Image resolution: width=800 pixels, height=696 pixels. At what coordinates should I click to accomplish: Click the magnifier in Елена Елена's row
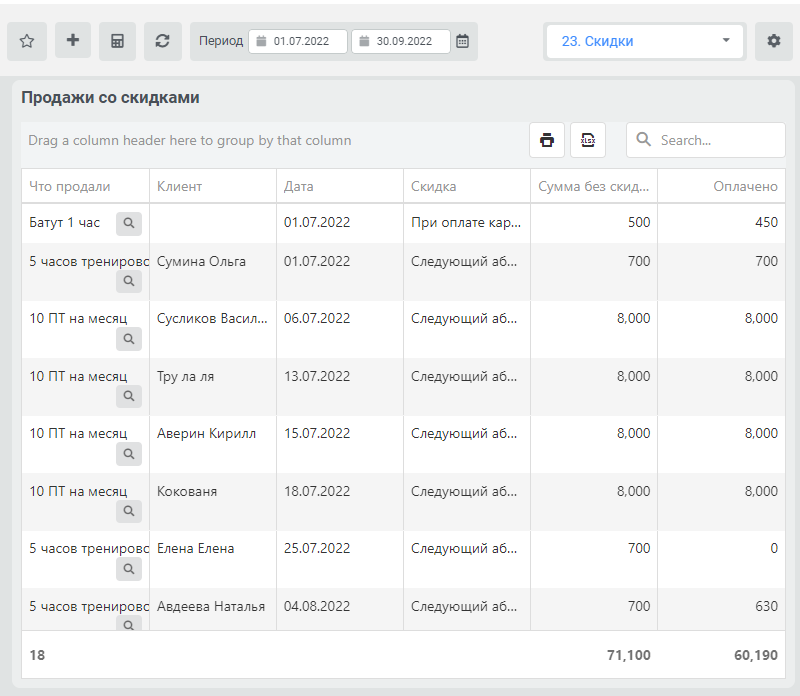pyautogui.click(x=129, y=568)
